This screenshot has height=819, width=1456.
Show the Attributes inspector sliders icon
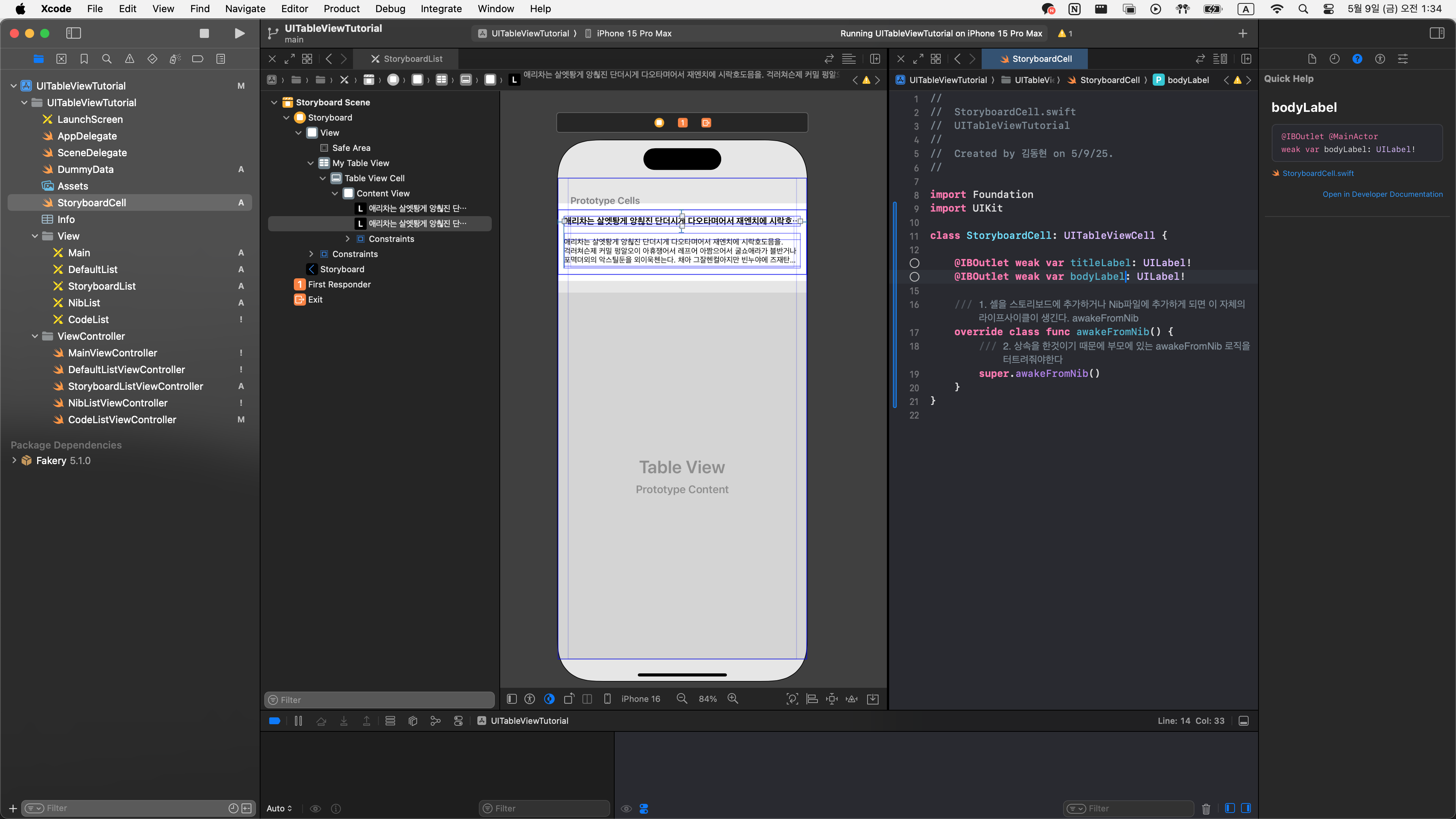tap(1403, 59)
